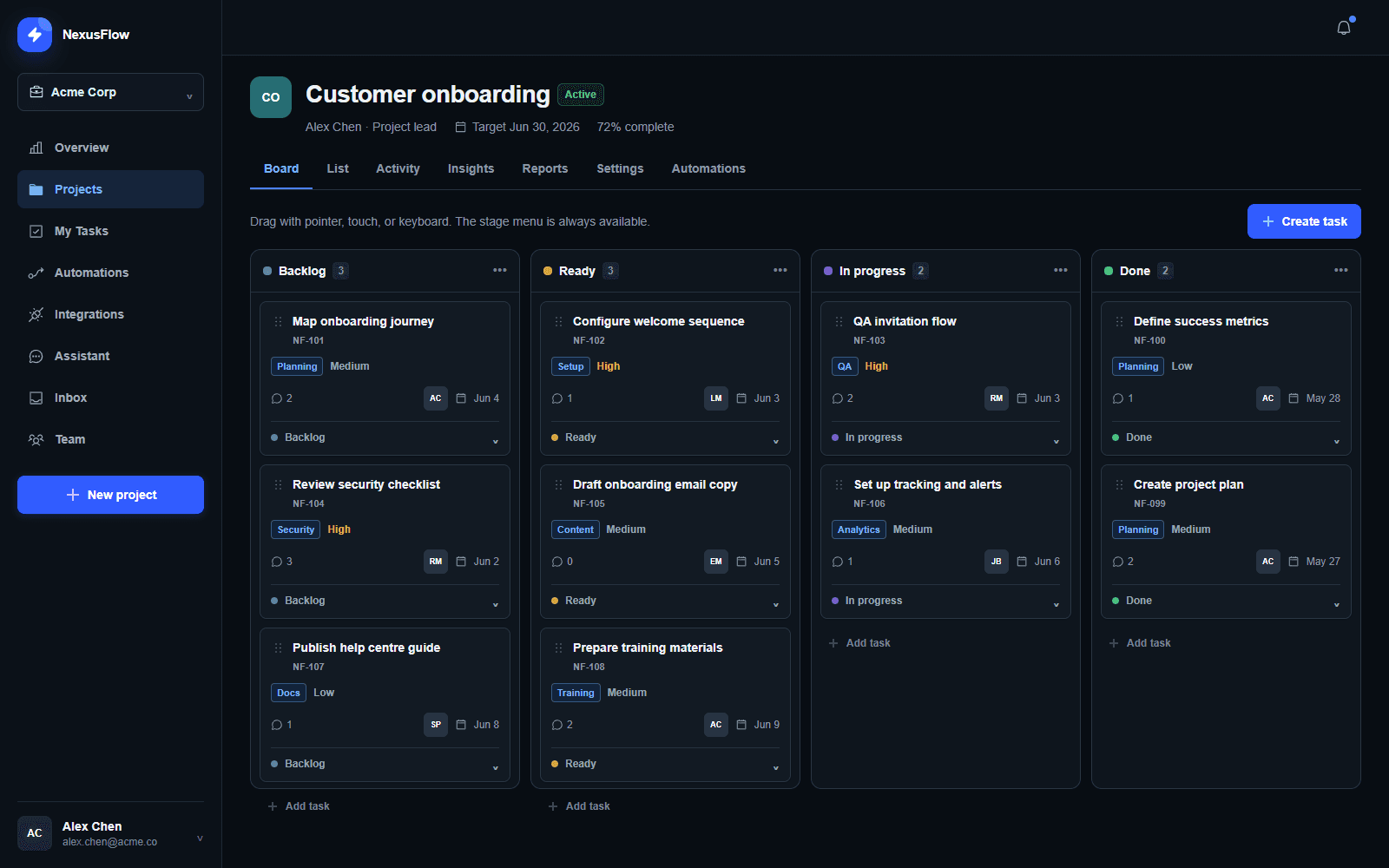Image resolution: width=1389 pixels, height=868 pixels.
Task: Open Done column options menu
Action: pyautogui.click(x=1341, y=270)
